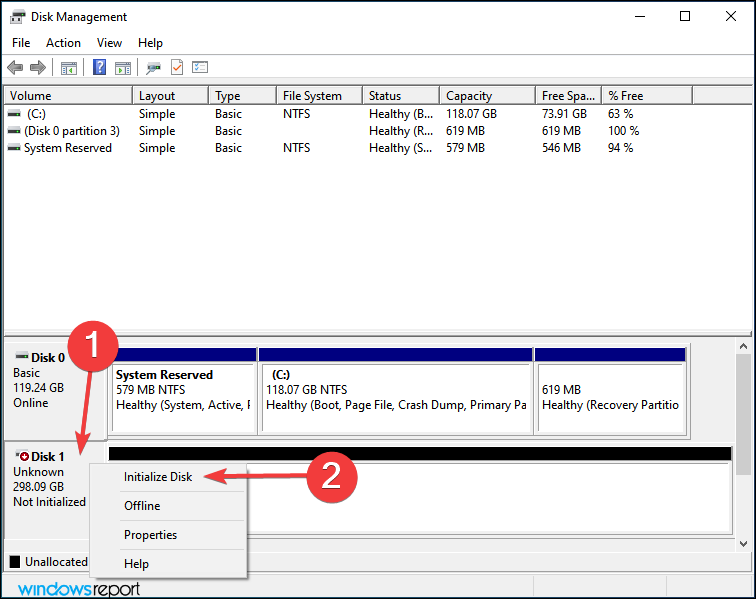Screen dimensions: 756x599
Task: Toggle the Show/Hide Action Pane icon
Action: (123, 67)
